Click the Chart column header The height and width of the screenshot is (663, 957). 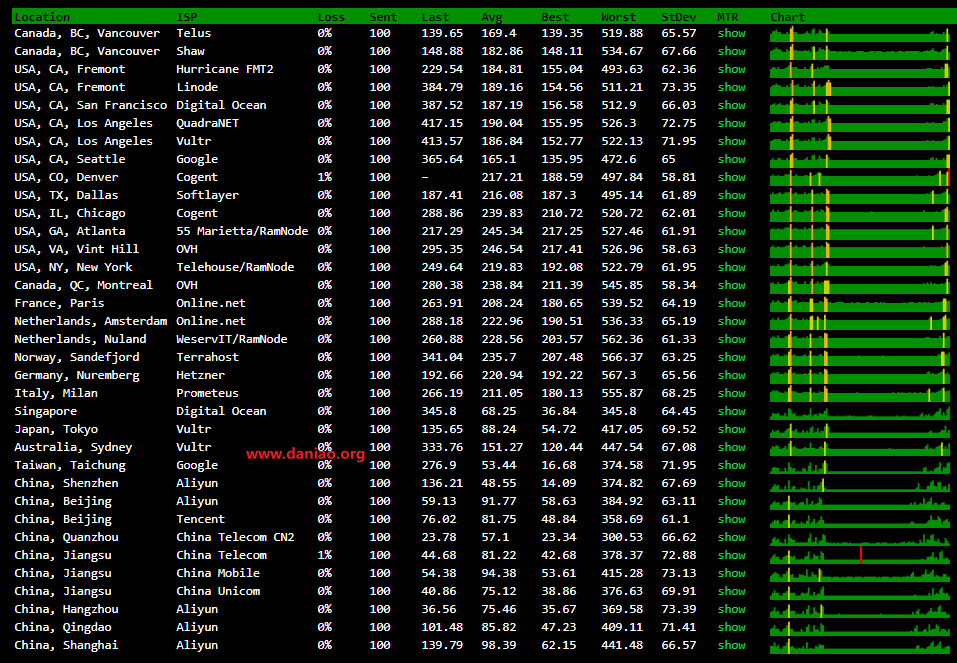click(787, 17)
